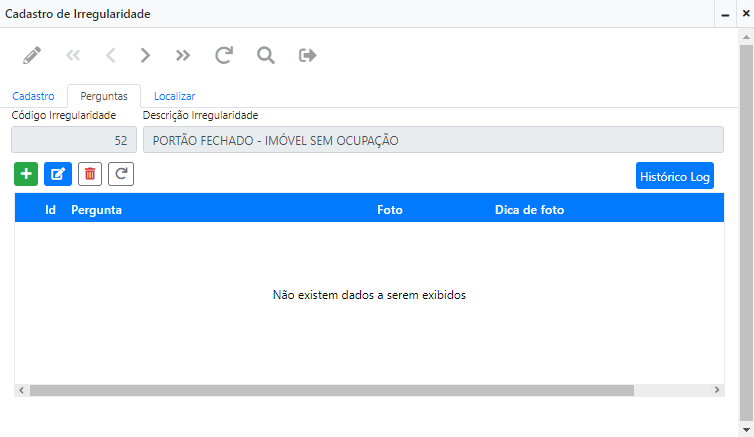Reload record using the toolbar refresh icon

[x=224, y=55]
